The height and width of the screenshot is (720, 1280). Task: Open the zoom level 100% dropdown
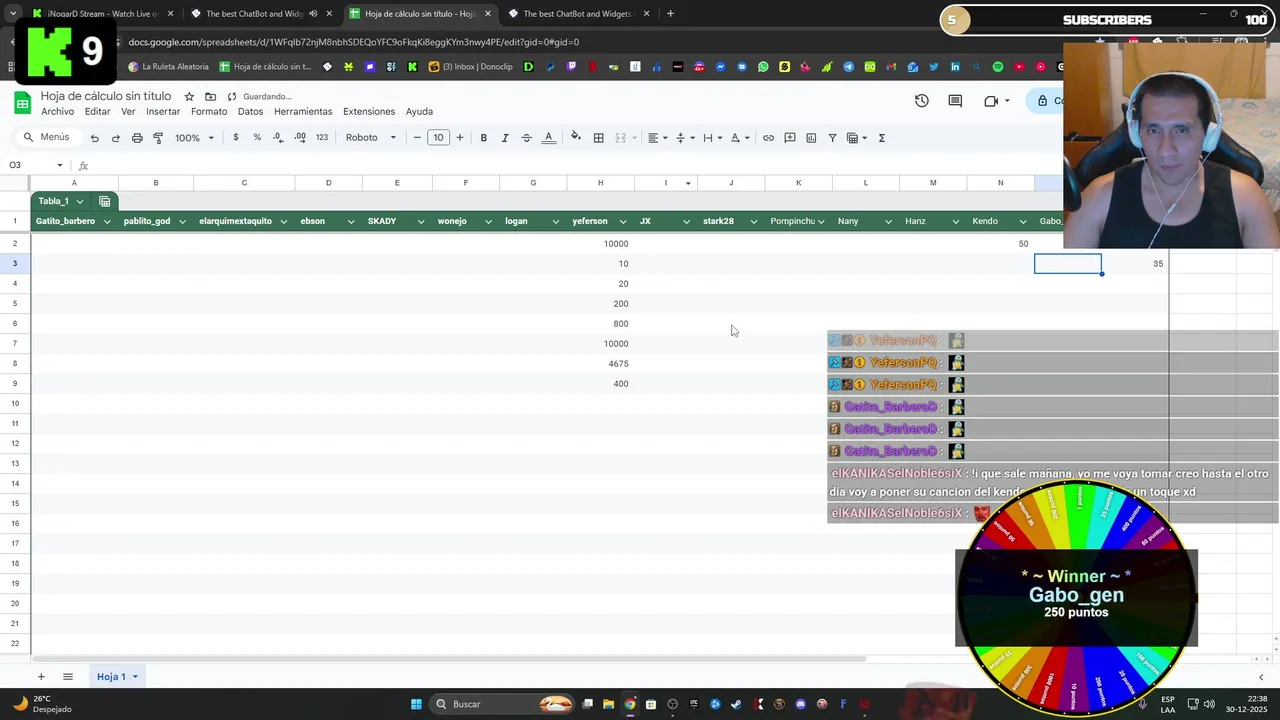[194, 138]
